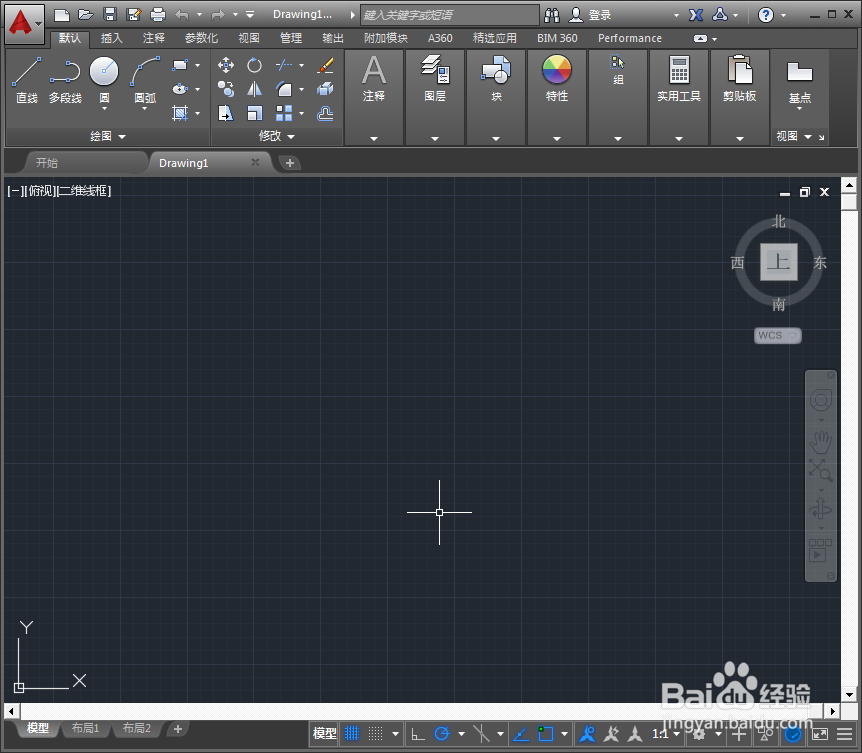Select the Mirror tool
The width and height of the screenshot is (862, 753).
254,89
